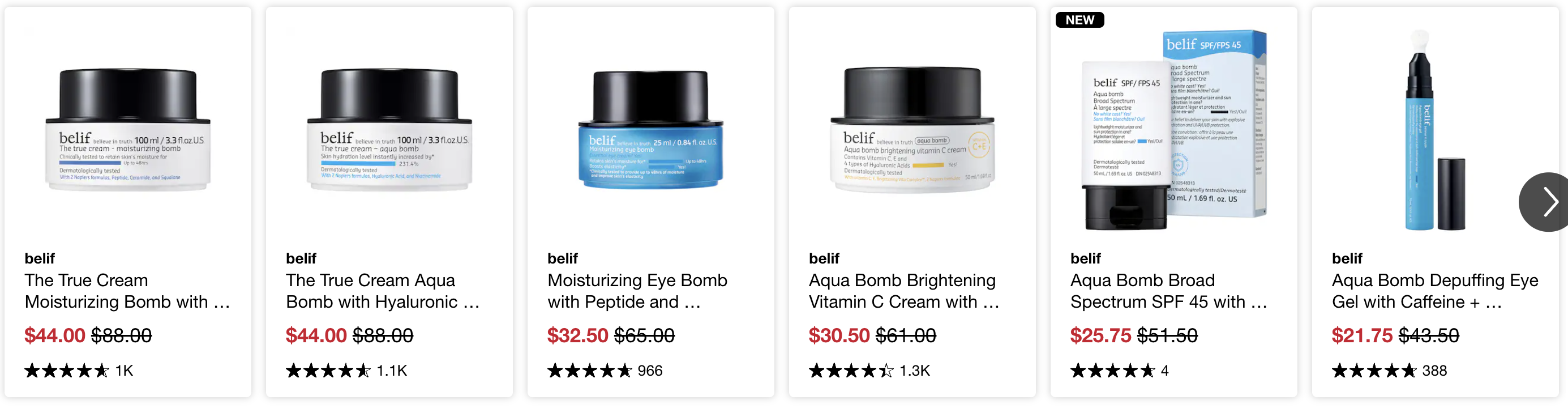This screenshot has width=1568, height=408.
Task: Open Aqua Bomb Brightening Vitamin C Cream title
Action: point(904,291)
